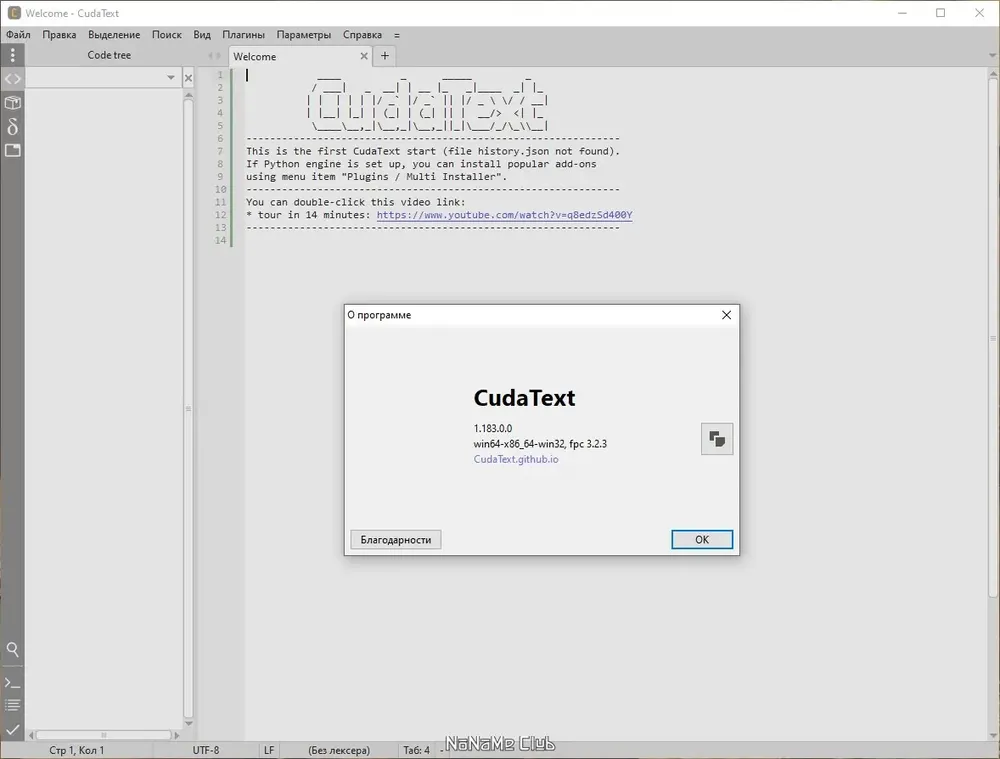Click the LF line ending status
Screen dimensions: 1000x759
[x=269, y=751]
